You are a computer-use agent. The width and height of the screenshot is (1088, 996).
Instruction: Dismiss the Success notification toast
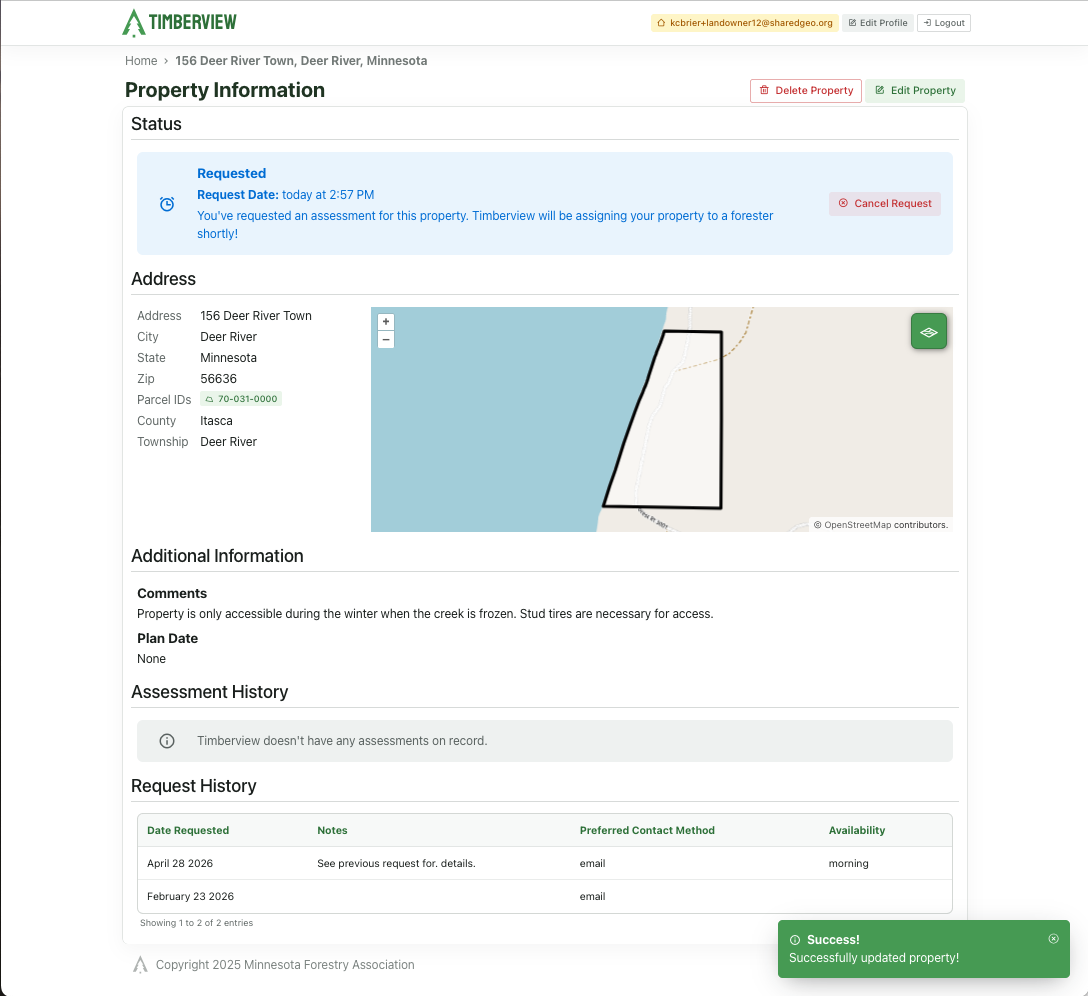(x=1053, y=938)
